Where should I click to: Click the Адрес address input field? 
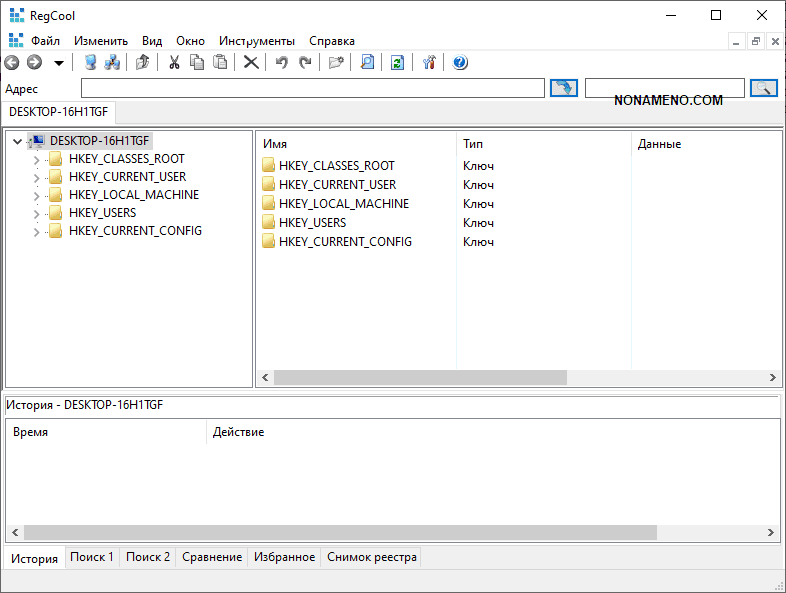(x=312, y=88)
